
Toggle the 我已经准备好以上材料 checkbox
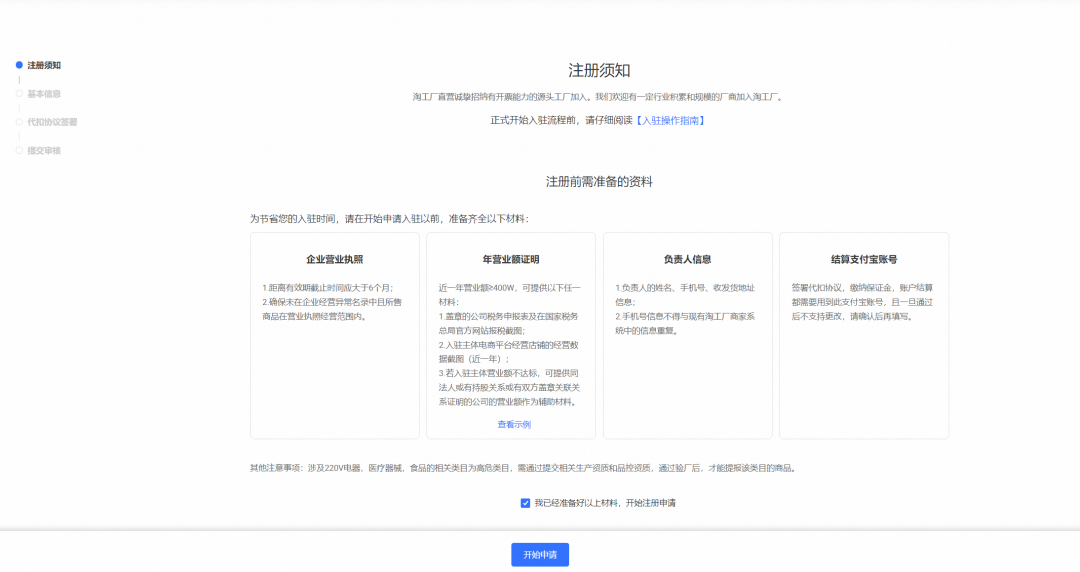tap(526, 503)
